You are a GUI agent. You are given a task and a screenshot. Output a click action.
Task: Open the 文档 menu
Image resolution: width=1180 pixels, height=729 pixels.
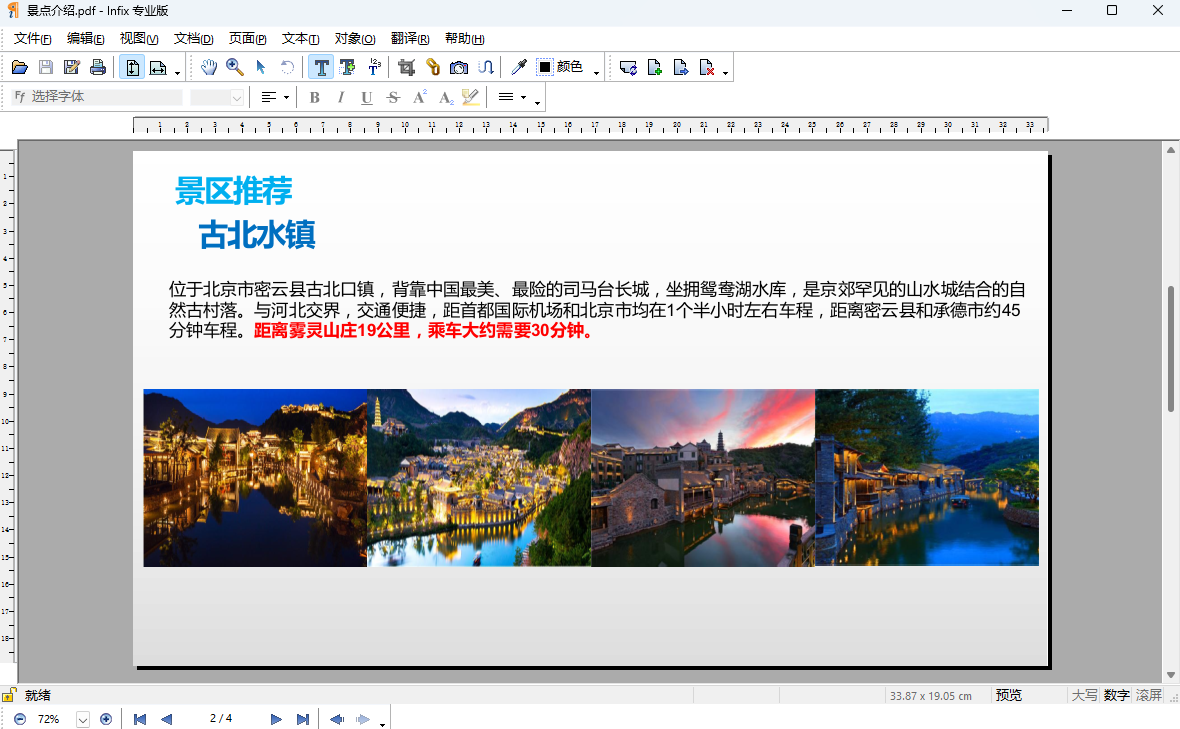click(193, 39)
